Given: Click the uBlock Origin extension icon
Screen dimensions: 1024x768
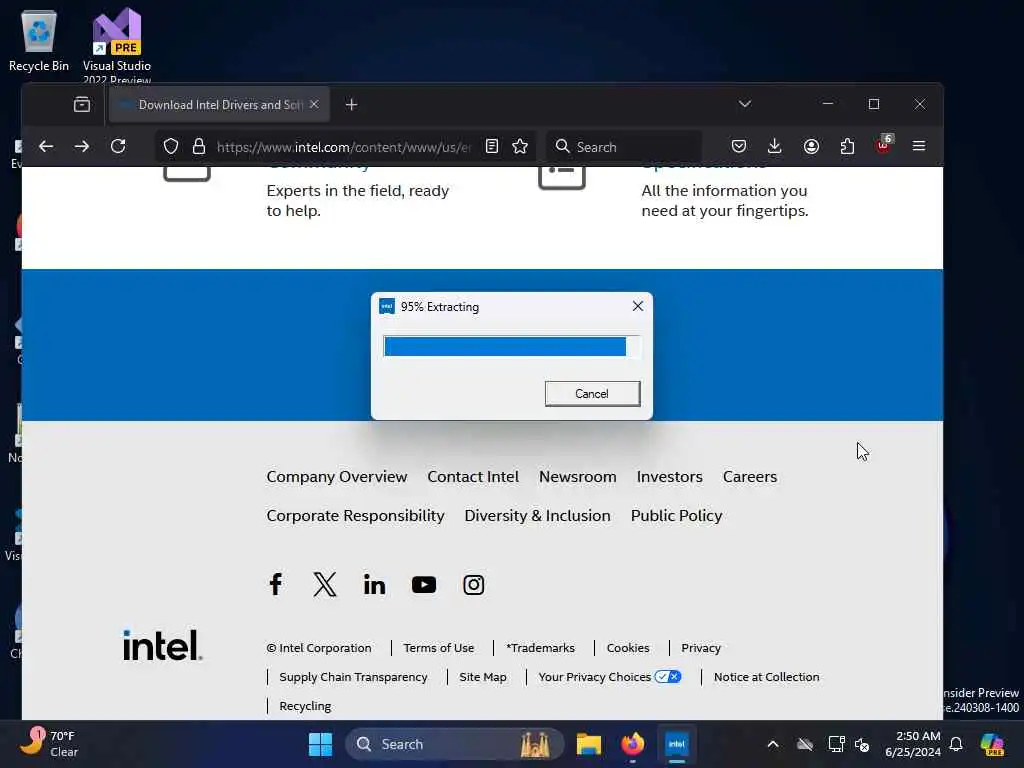Looking at the screenshot, I should click(x=884, y=145).
